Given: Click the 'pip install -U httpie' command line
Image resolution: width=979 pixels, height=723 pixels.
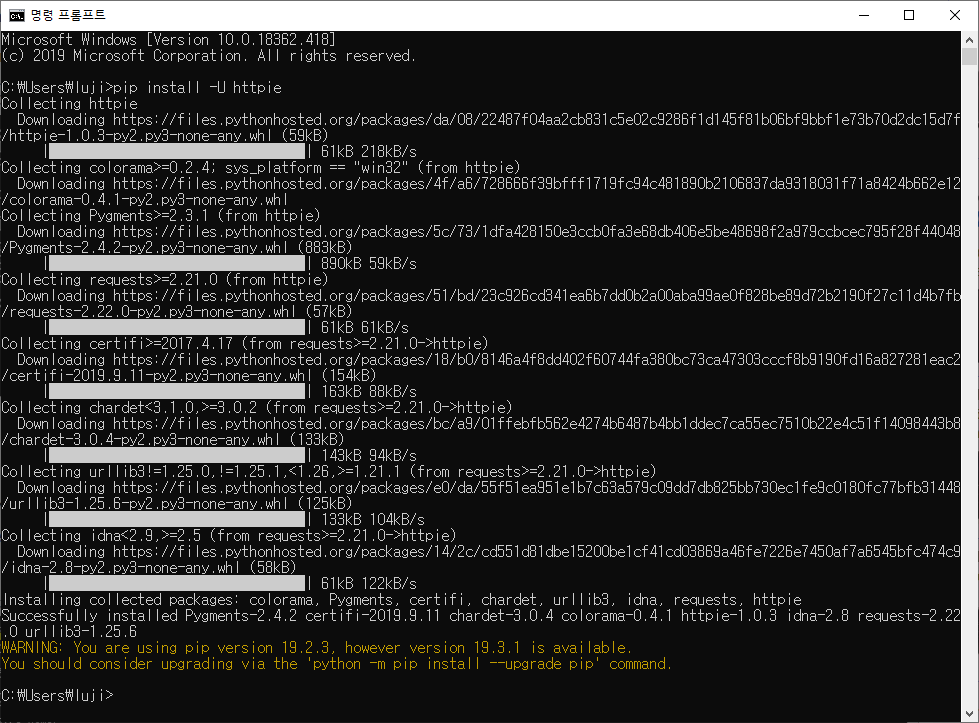Looking at the screenshot, I should (x=142, y=87).
